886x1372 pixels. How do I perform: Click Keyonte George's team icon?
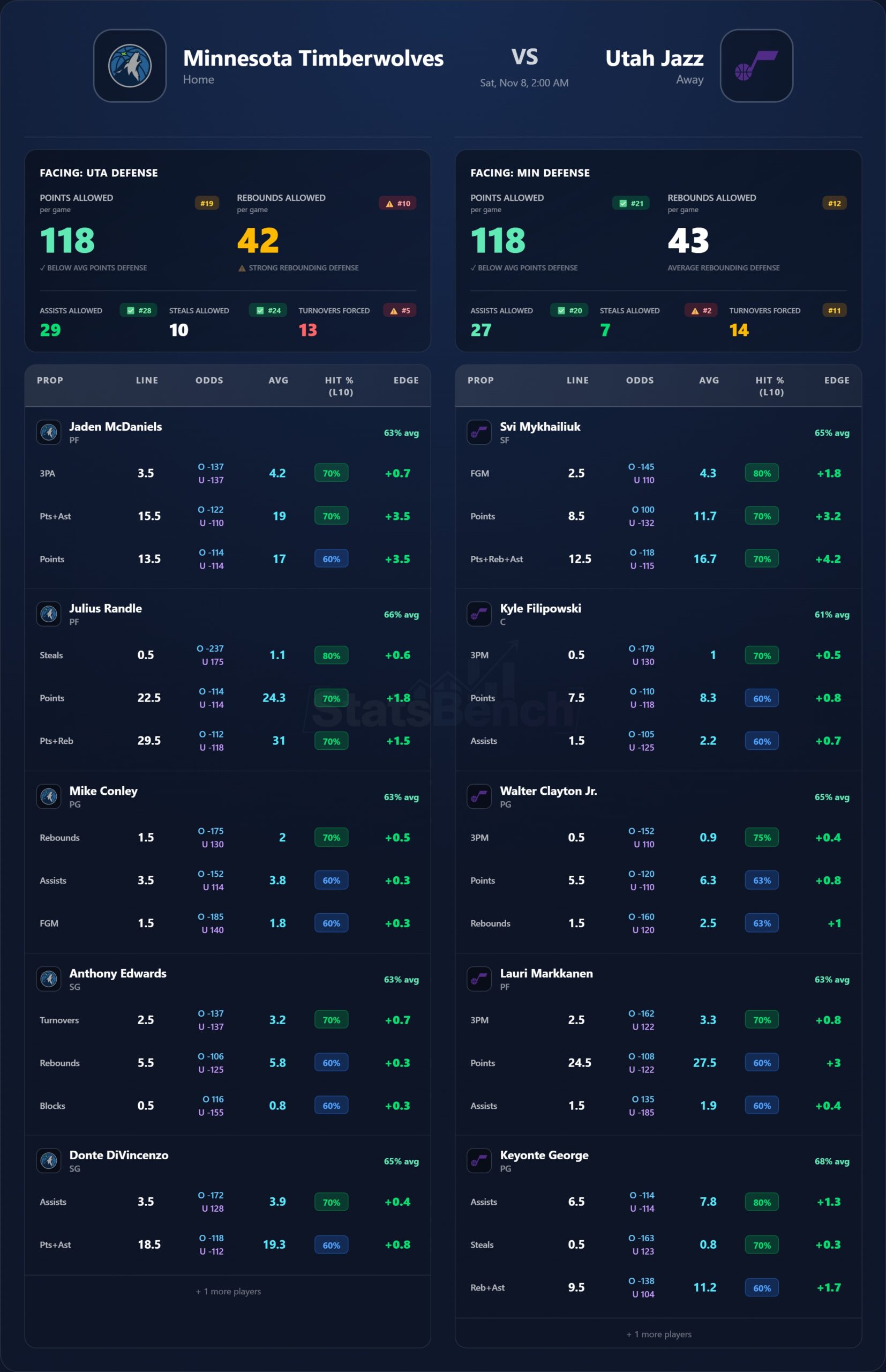[479, 1160]
